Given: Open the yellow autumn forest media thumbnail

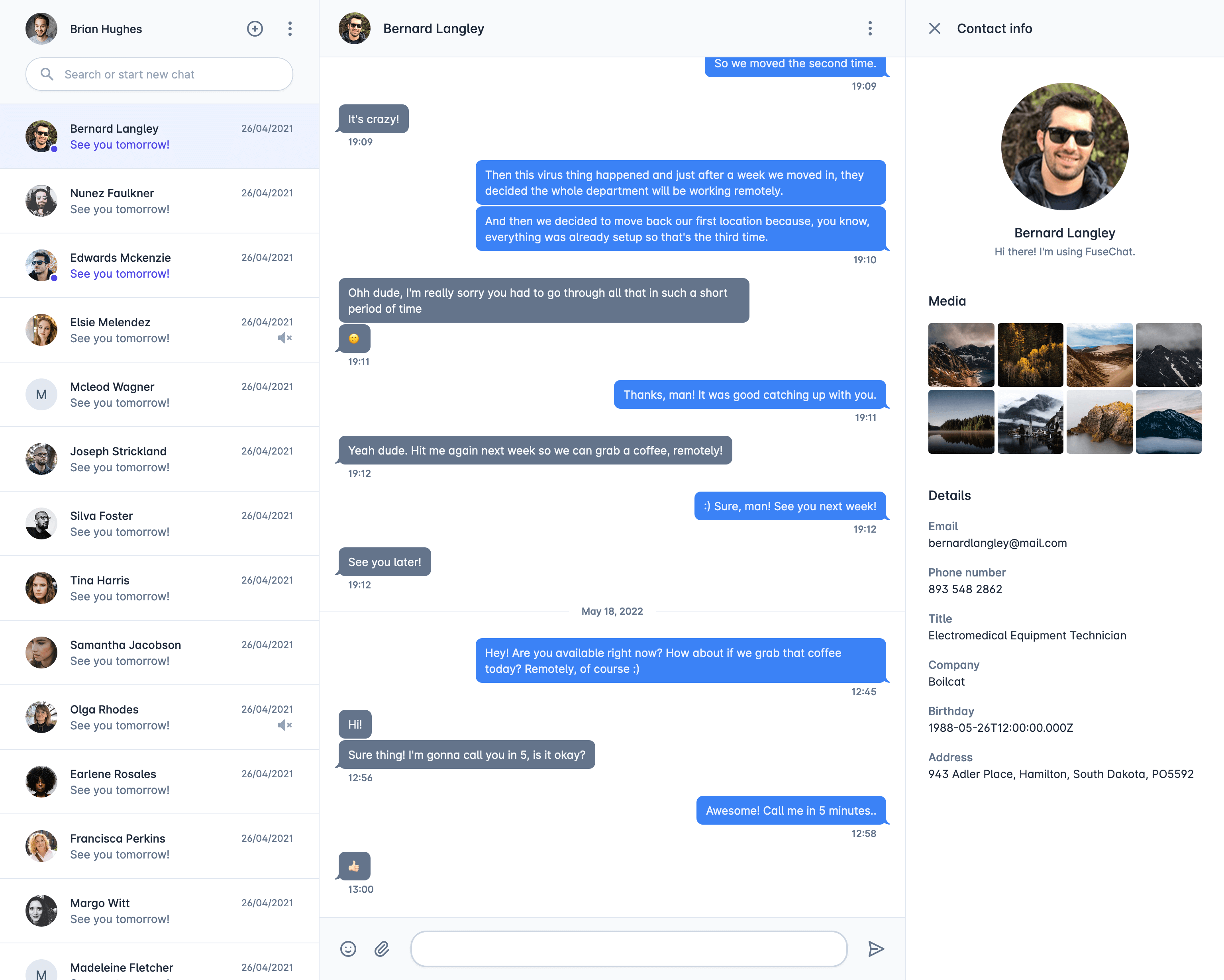Looking at the screenshot, I should coord(1030,355).
